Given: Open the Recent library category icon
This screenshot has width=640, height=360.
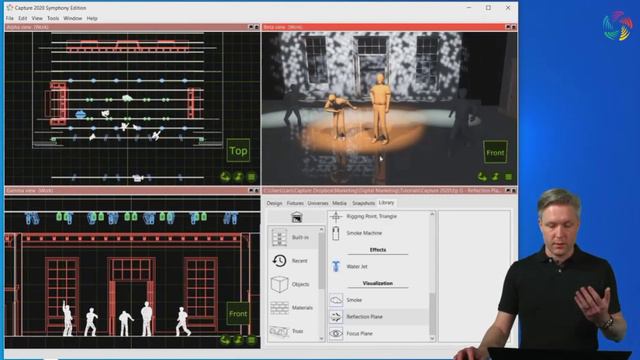Looking at the screenshot, I should coord(279,260).
